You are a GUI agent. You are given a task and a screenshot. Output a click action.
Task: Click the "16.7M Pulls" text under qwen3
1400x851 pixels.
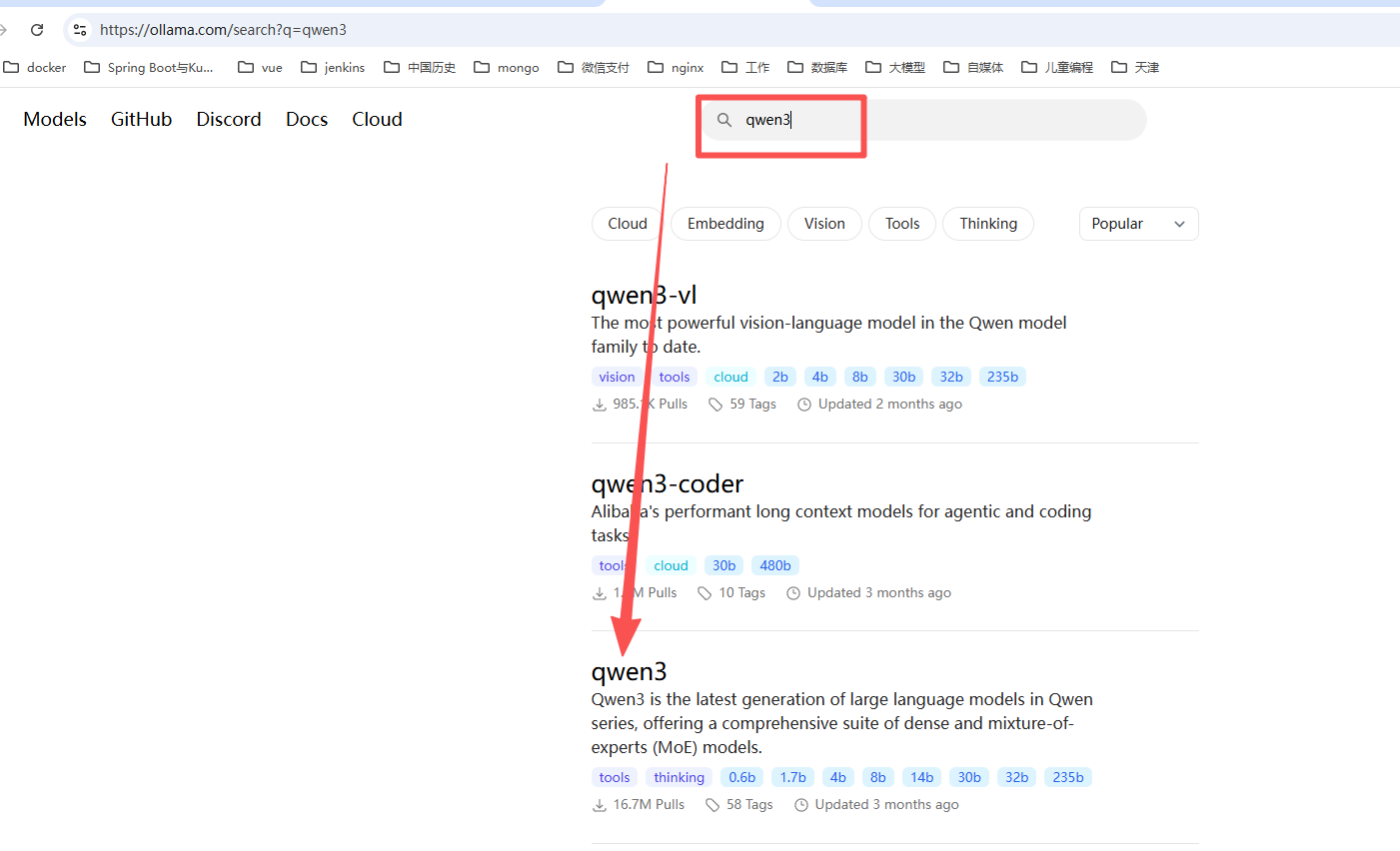(649, 805)
